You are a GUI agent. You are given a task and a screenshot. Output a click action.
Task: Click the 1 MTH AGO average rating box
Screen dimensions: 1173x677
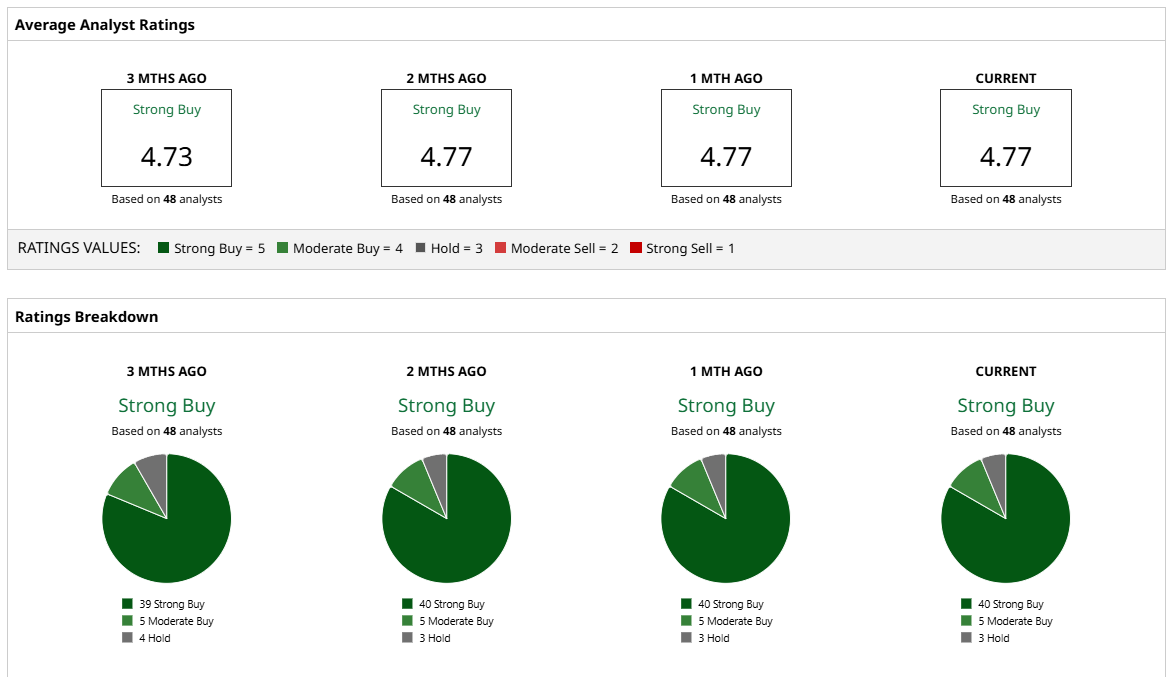726,138
